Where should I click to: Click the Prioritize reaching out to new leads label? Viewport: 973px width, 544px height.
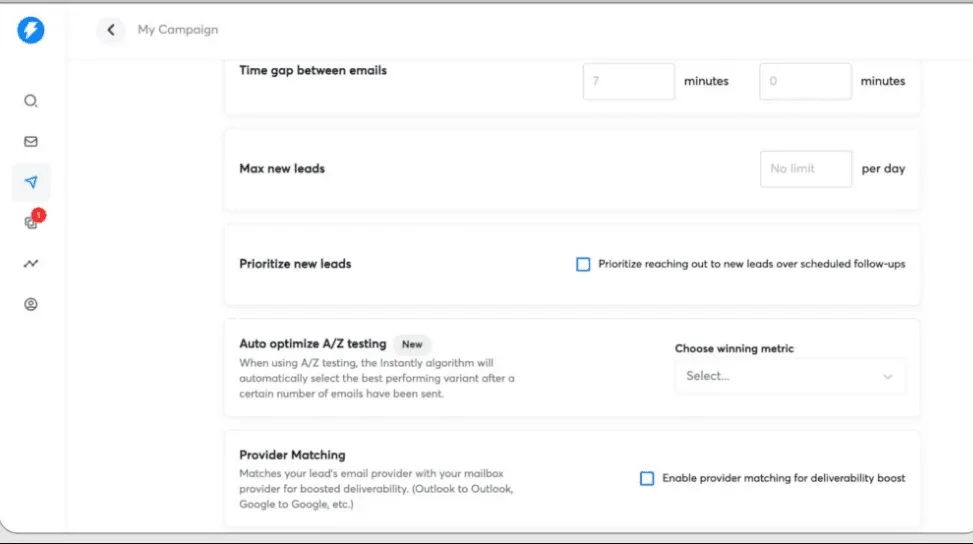(751, 264)
